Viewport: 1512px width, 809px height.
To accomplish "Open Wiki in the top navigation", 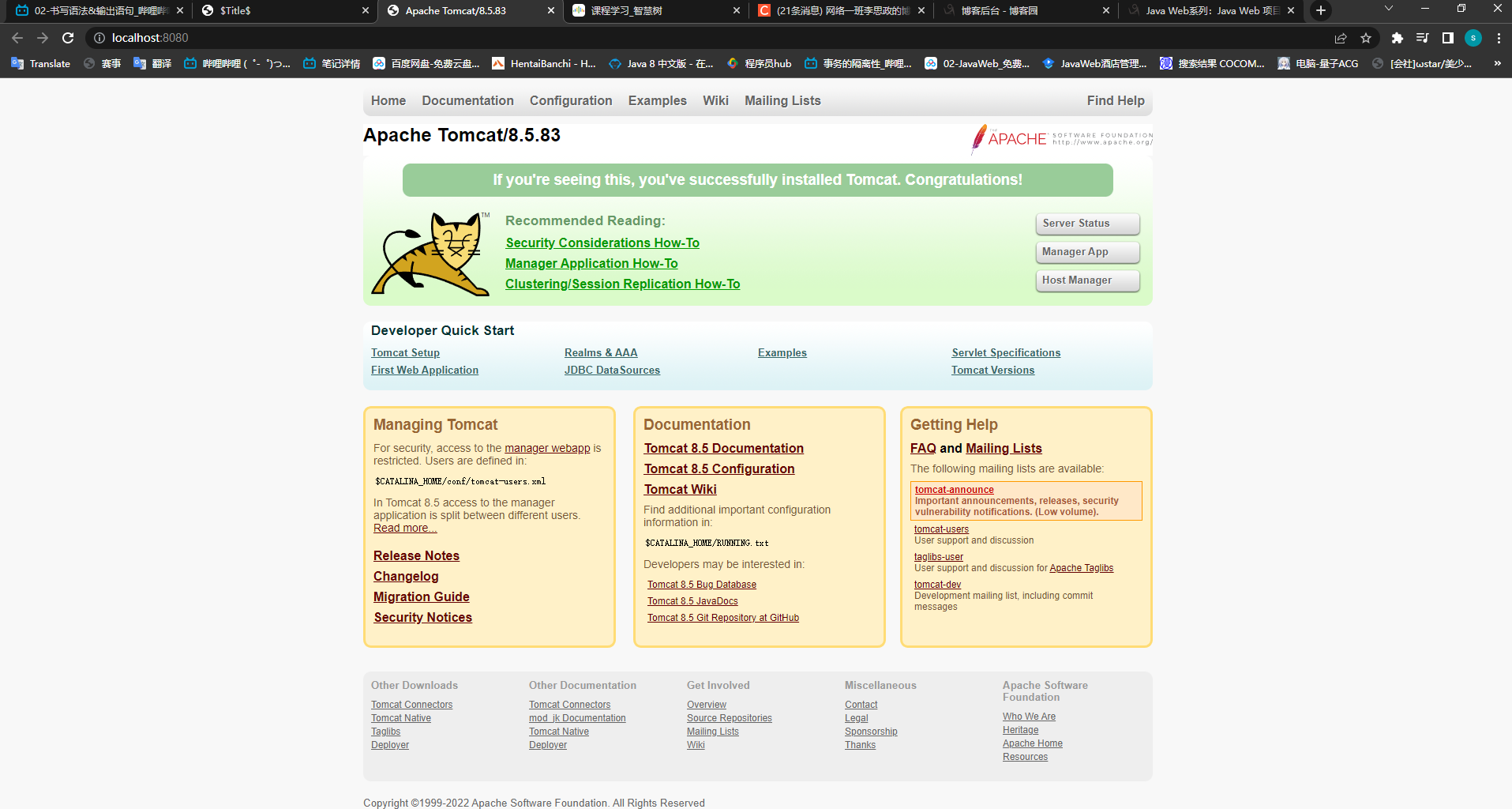I will [715, 100].
